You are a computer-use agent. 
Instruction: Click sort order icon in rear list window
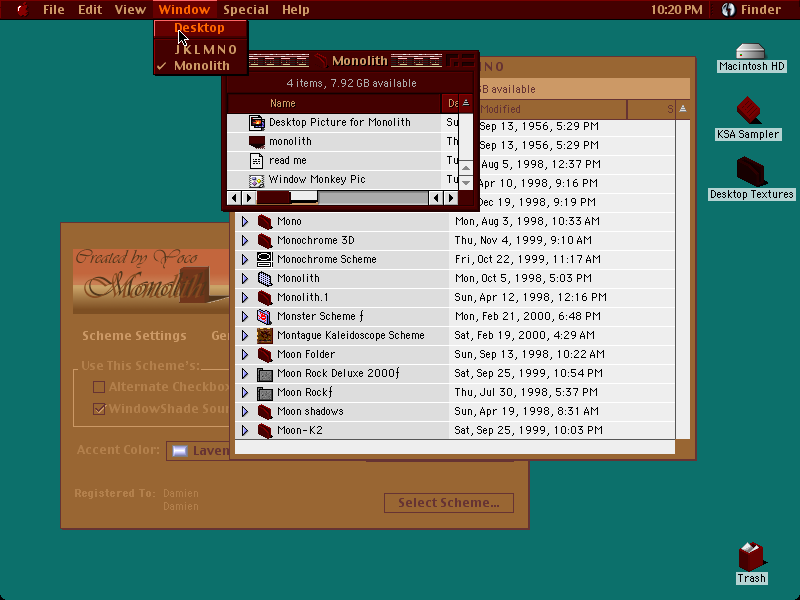point(683,109)
